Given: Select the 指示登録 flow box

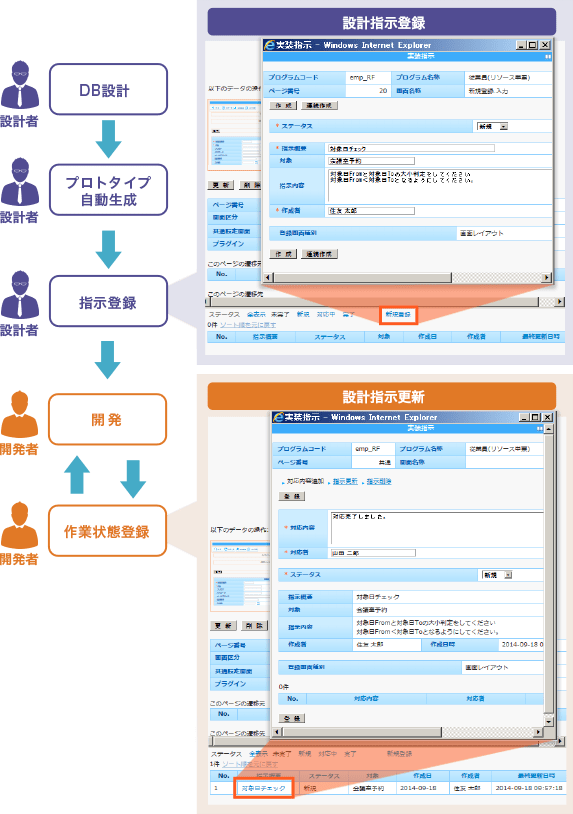Looking at the screenshot, I should [108, 301].
